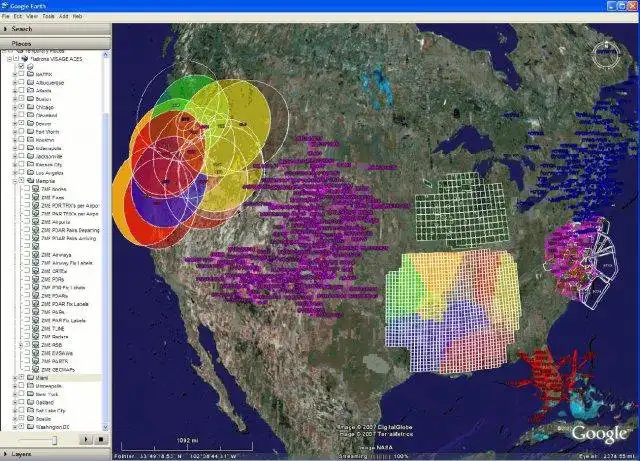This screenshot has width=640, height=461.
Task: Click the Minneapolis folder icon
Action: 31,386
